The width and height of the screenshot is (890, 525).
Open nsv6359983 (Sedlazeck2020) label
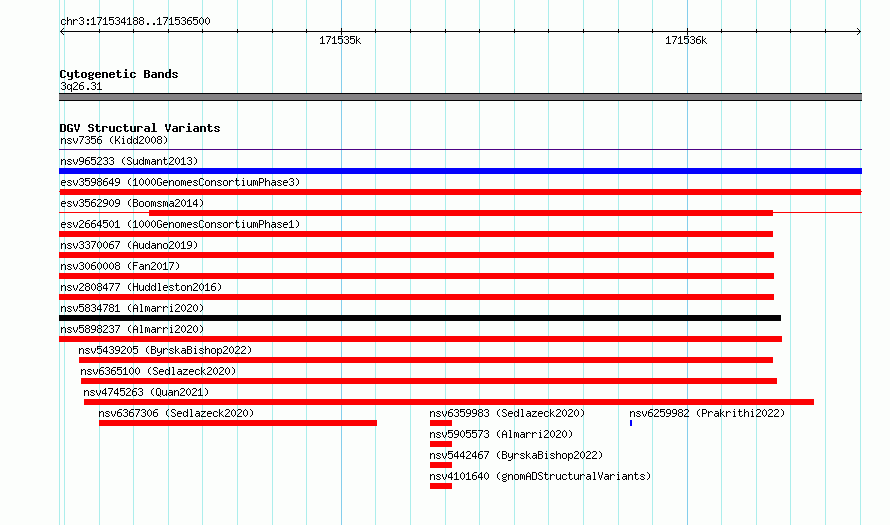(x=507, y=413)
